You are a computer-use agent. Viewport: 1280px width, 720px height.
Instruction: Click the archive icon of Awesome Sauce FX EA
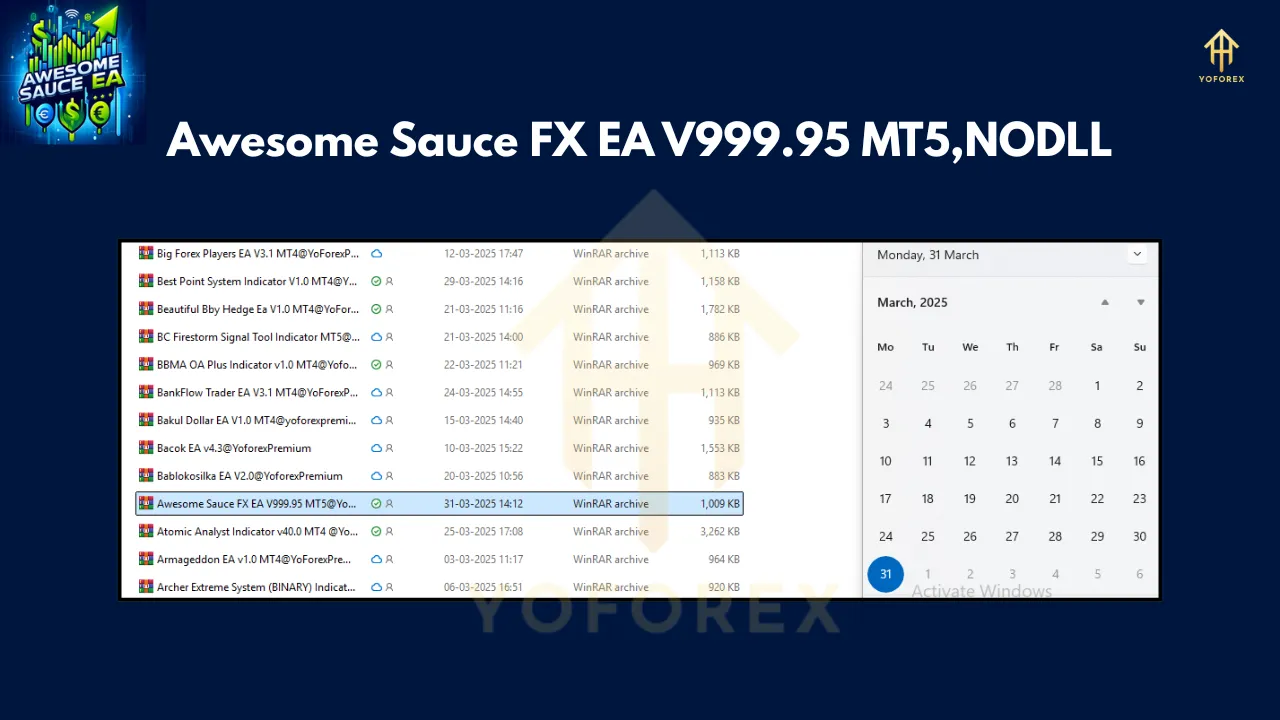145,504
